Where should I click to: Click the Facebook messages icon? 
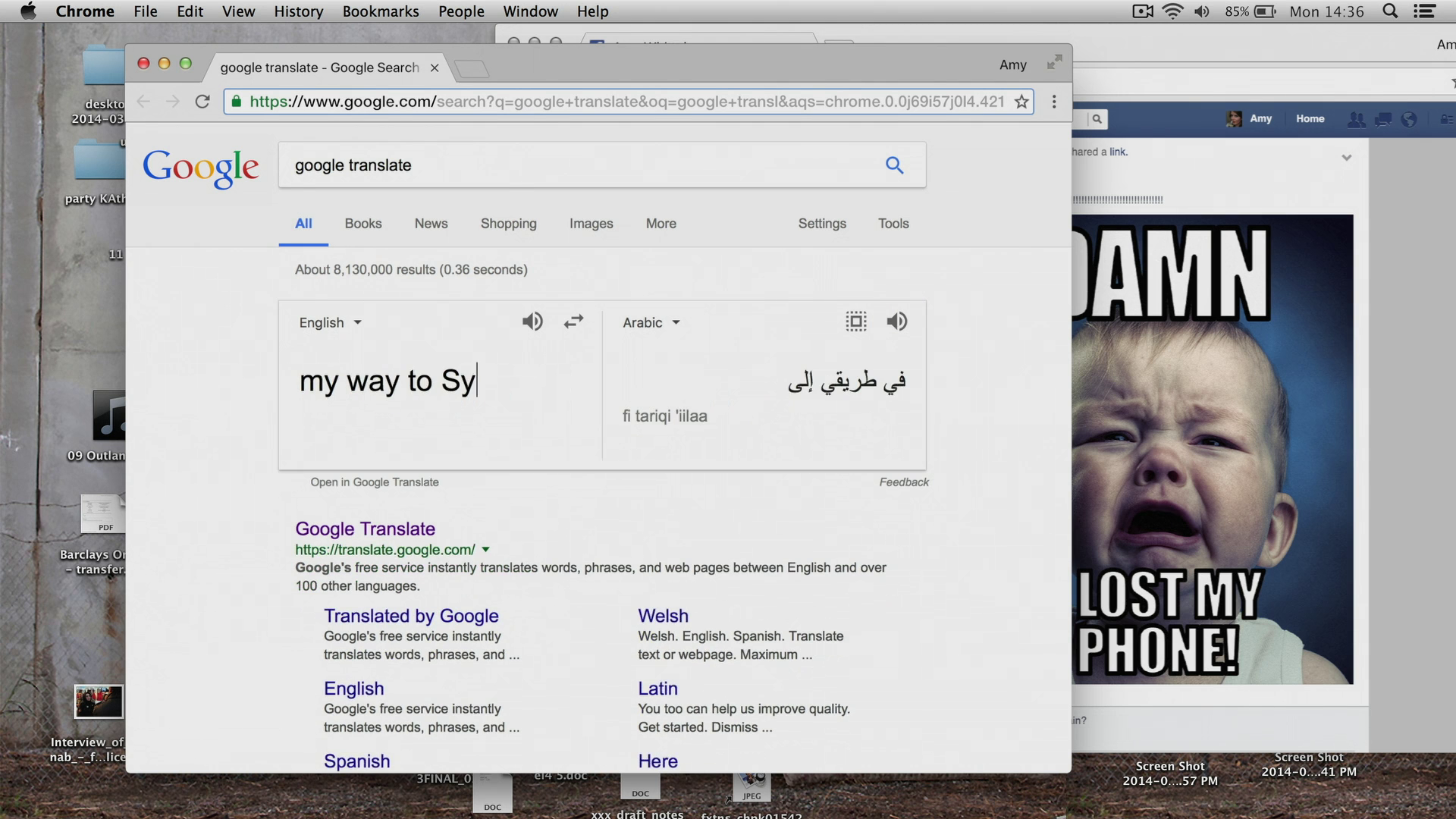(x=1382, y=119)
